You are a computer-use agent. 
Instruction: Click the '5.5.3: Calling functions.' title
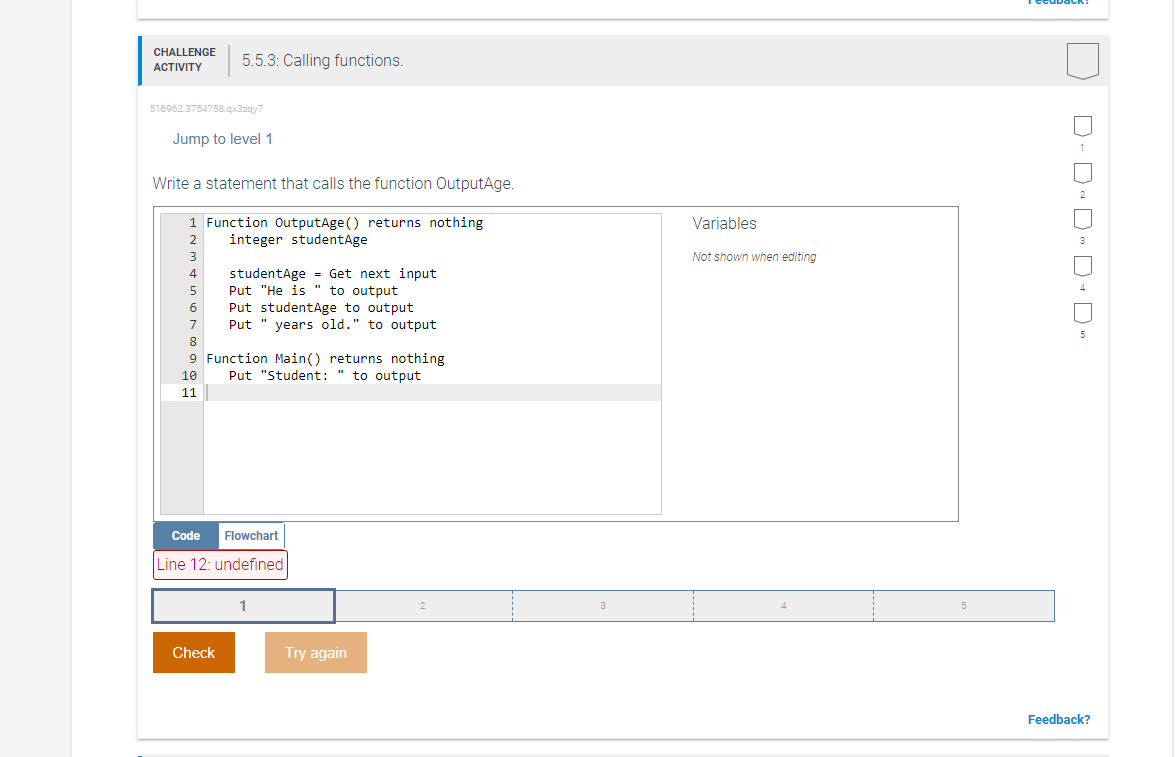[x=322, y=61]
